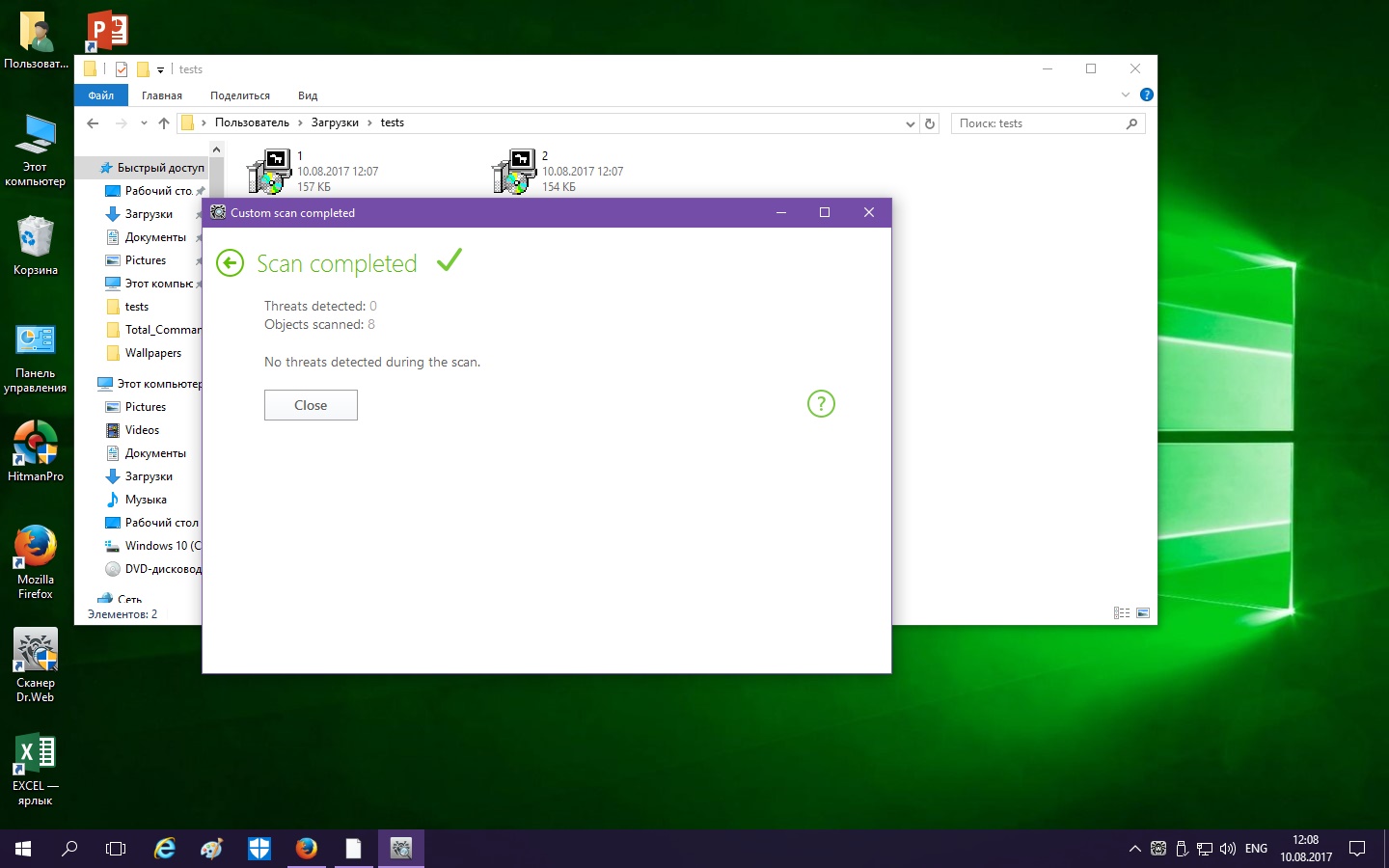Select file 1 in the tests folder
The width and height of the screenshot is (1389, 868).
pyautogui.click(x=269, y=171)
